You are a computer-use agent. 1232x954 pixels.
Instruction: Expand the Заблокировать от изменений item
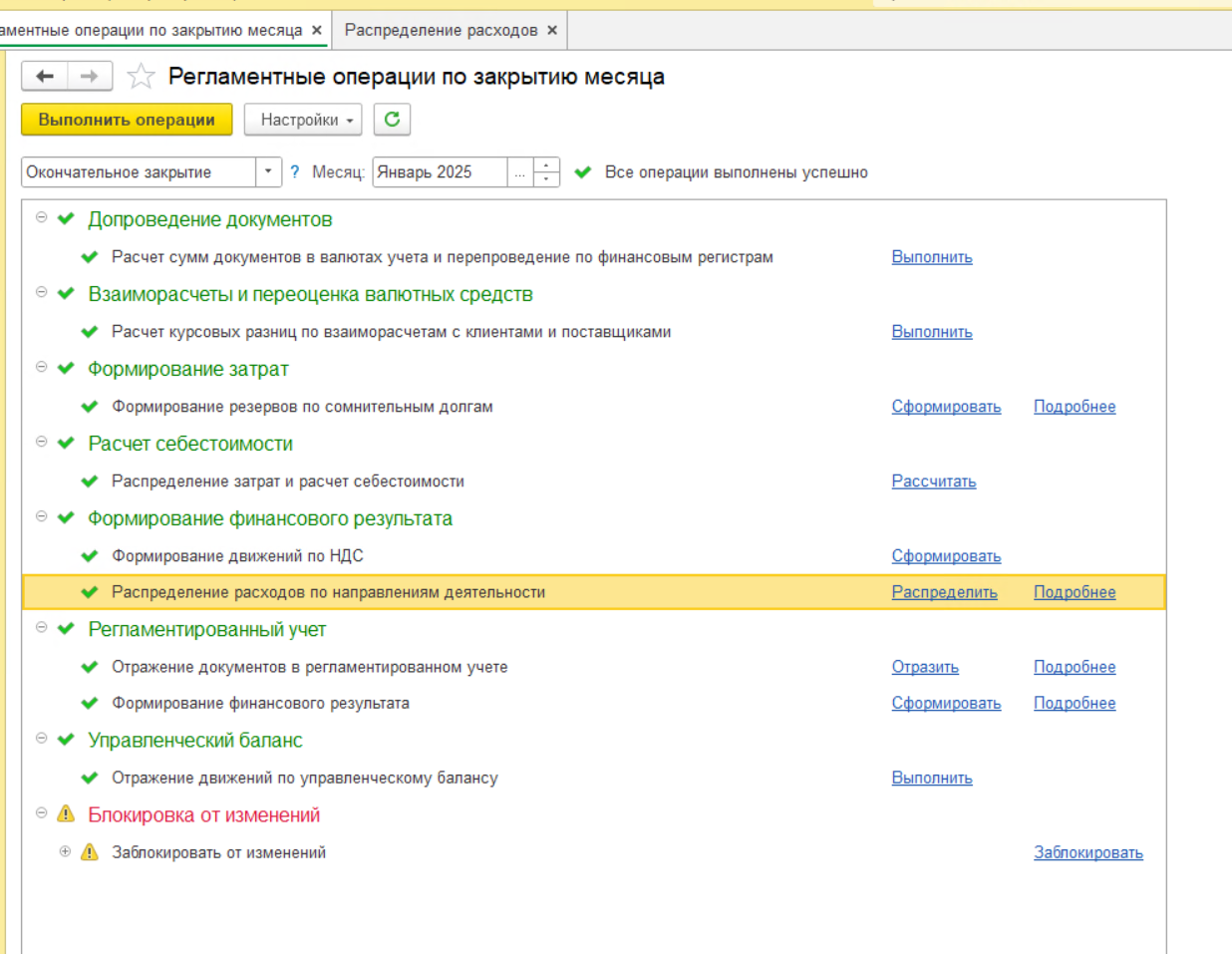click(x=65, y=851)
